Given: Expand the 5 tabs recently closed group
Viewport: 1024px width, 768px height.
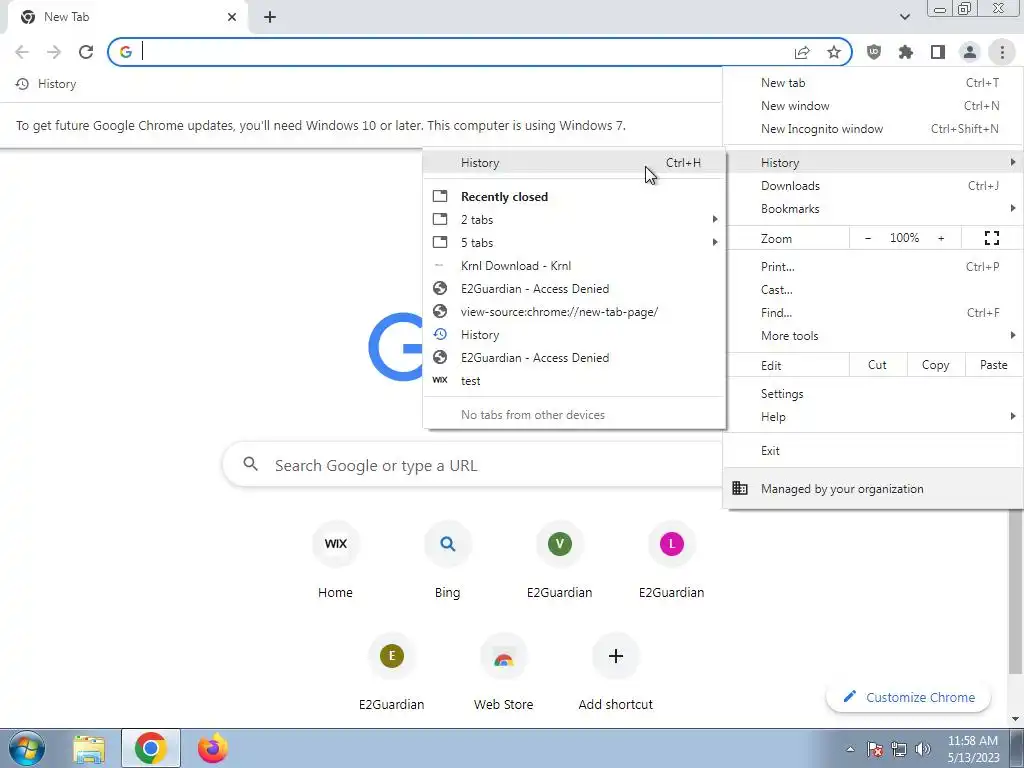Looking at the screenshot, I should [575, 242].
